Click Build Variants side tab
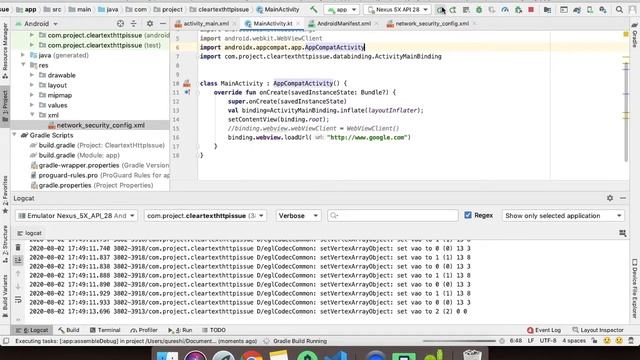Viewport: 640px width, 360px height. (5, 297)
